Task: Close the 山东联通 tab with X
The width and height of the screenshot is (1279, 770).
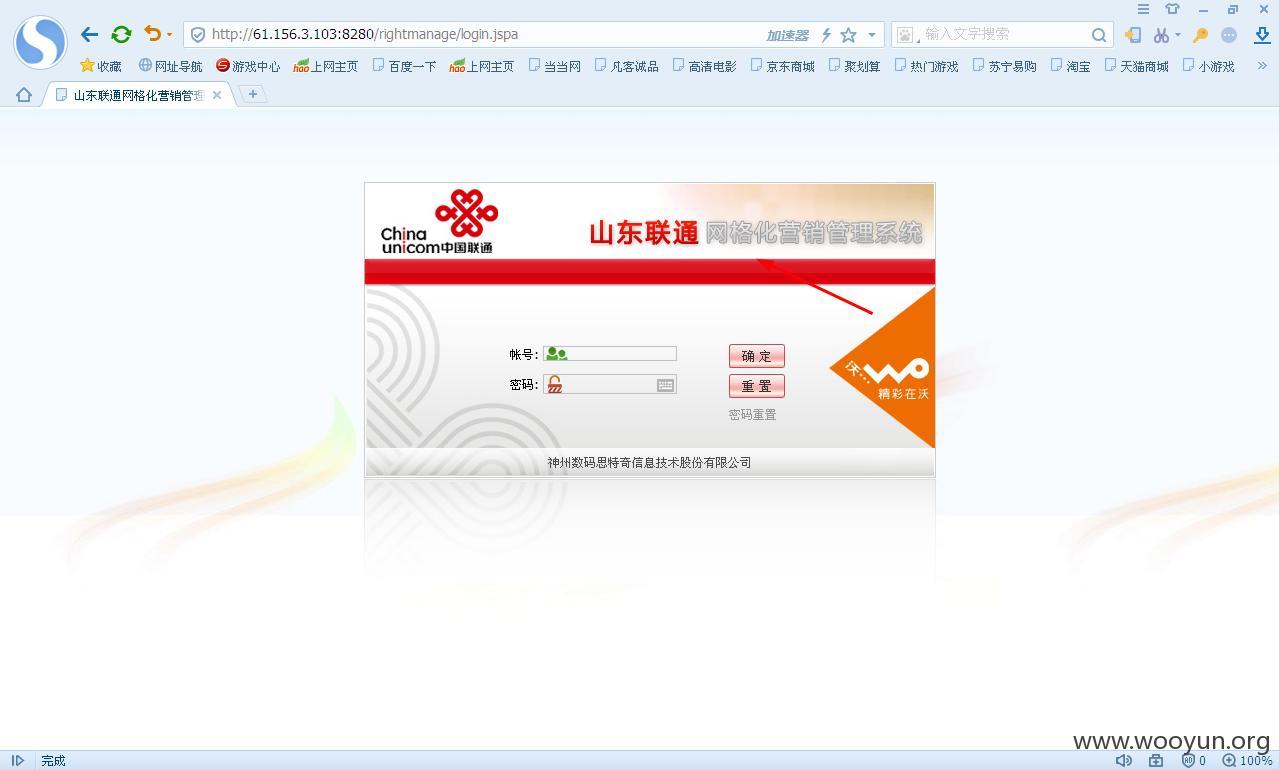Action: pyautogui.click(x=217, y=95)
